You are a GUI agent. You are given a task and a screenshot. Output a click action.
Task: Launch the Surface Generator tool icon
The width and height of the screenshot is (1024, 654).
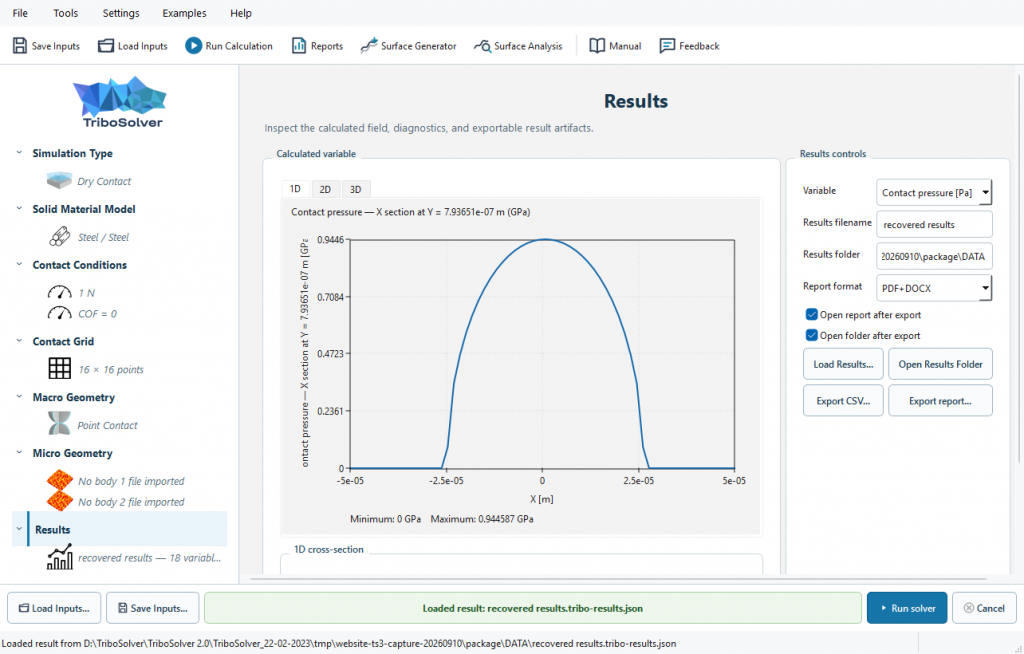(368, 46)
